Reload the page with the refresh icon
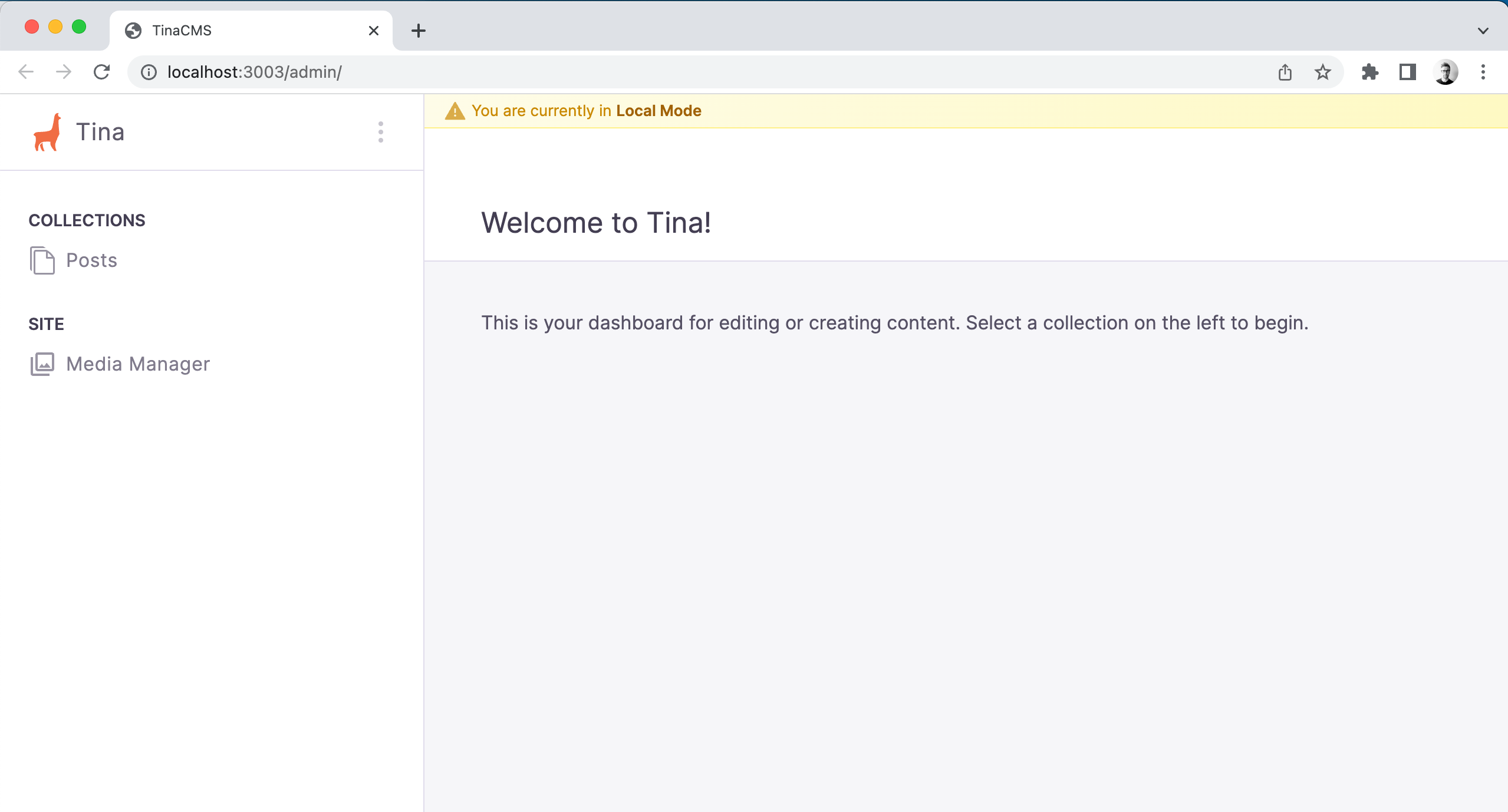The image size is (1508, 812). [x=102, y=72]
